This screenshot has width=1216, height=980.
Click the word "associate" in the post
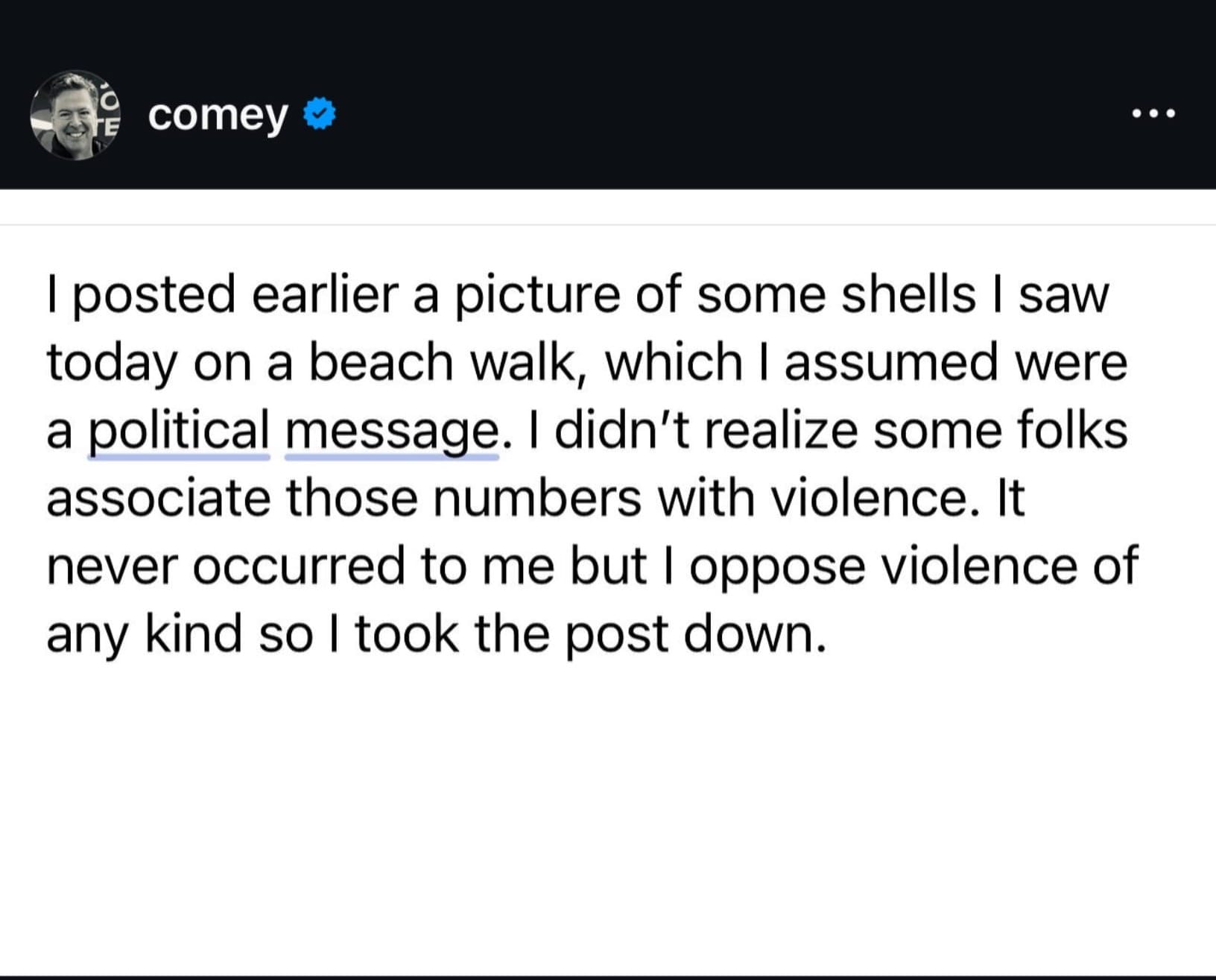(x=159, y=498)
